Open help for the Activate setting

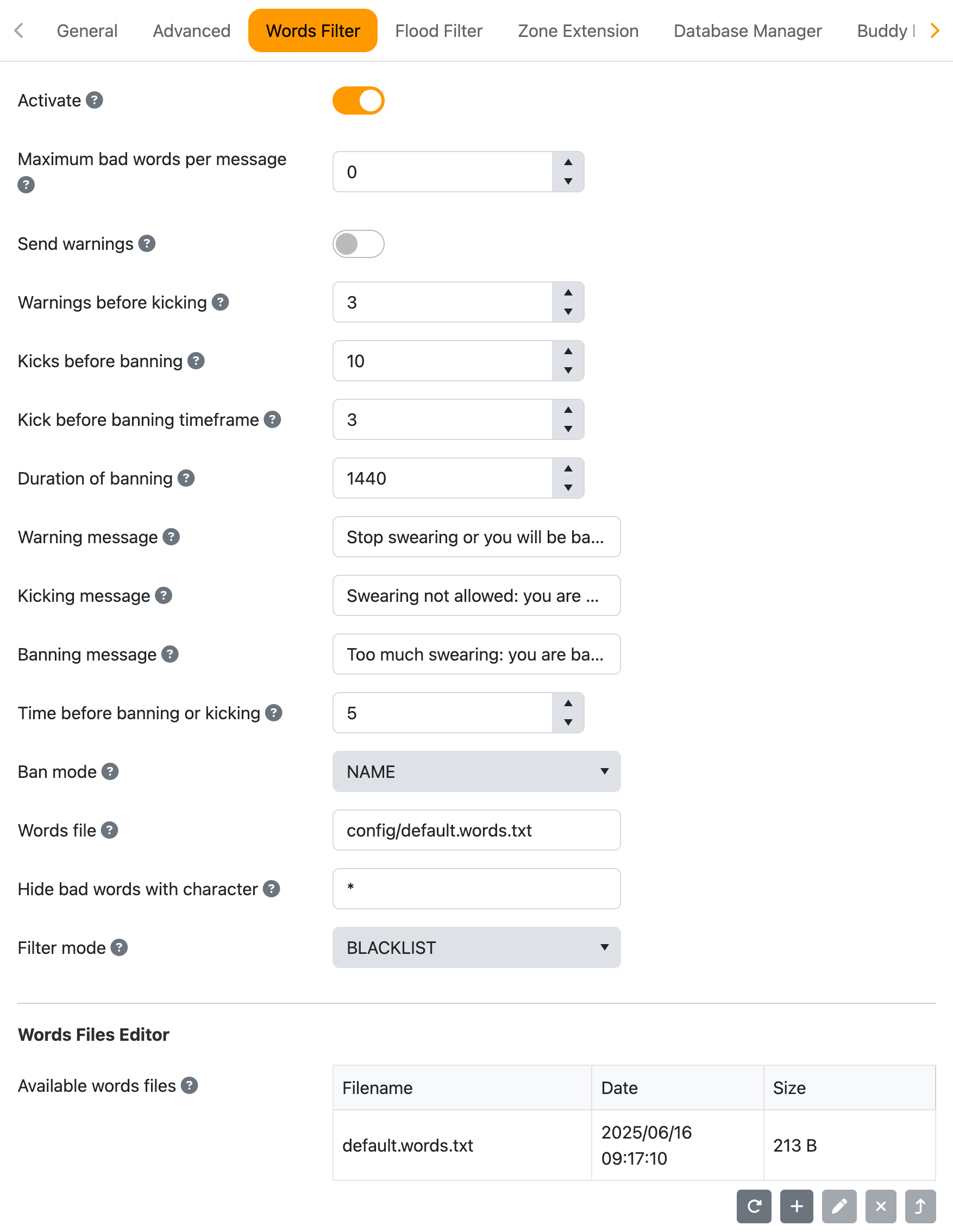click(x=94, y=100)
